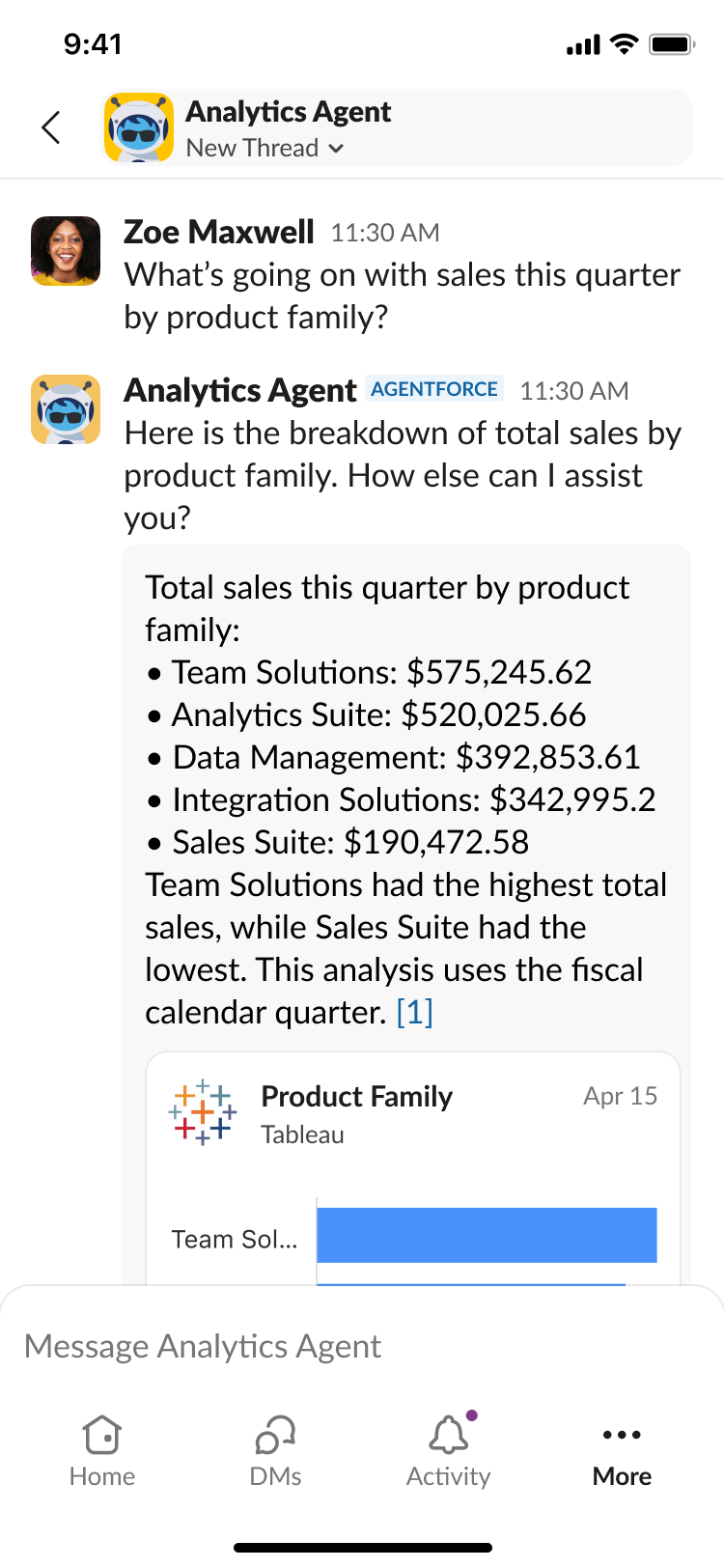Tap the Analytics Agent header title
Screen dimensions: 724x1568
(288, 112)
